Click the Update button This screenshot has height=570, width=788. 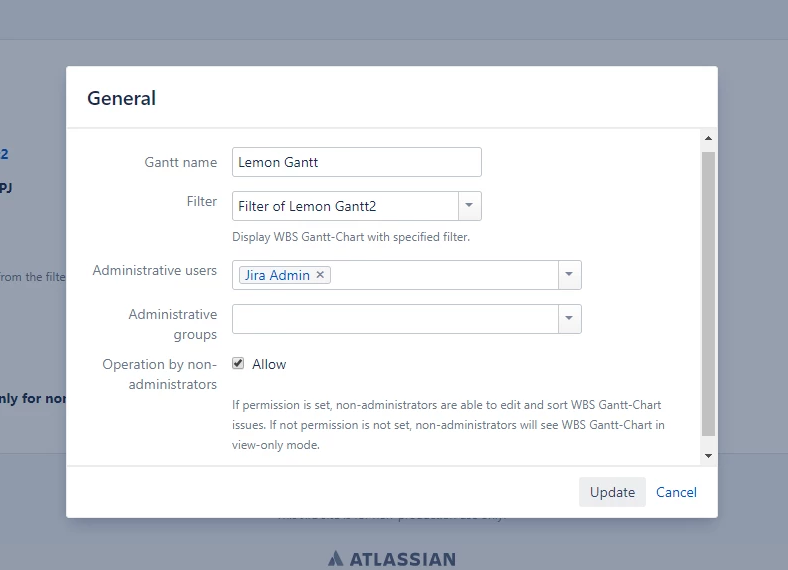pos(612,492)
